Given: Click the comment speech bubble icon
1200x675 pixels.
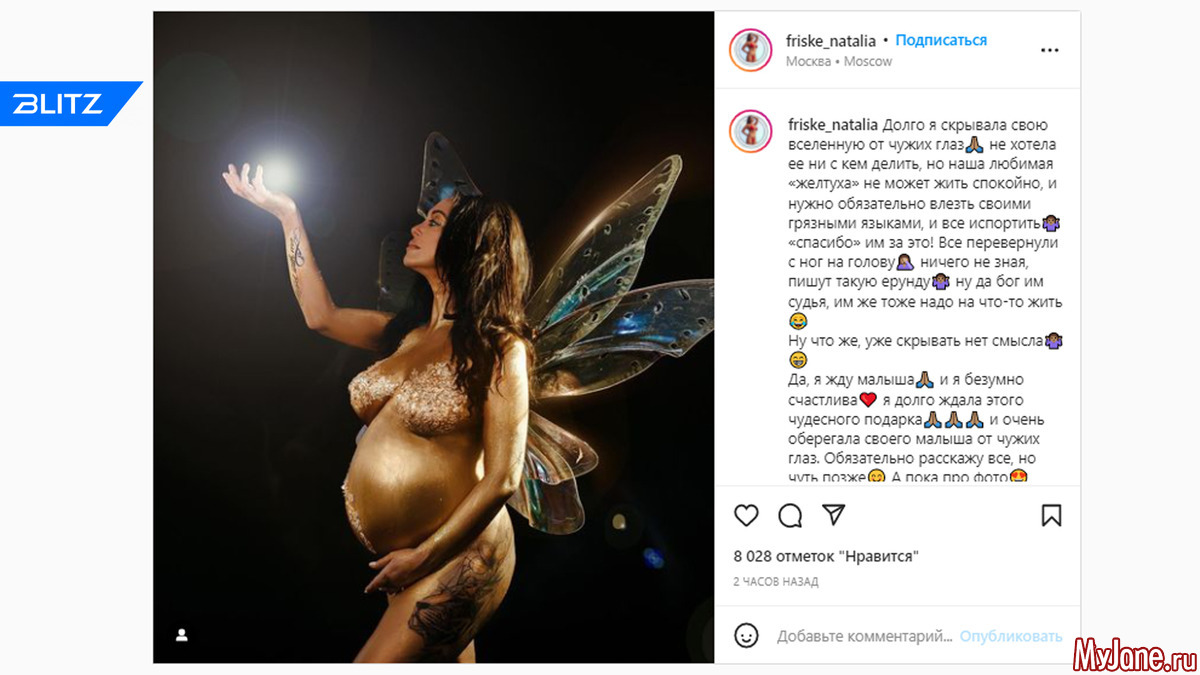Looking at the screenshot, I should (790, 515).
